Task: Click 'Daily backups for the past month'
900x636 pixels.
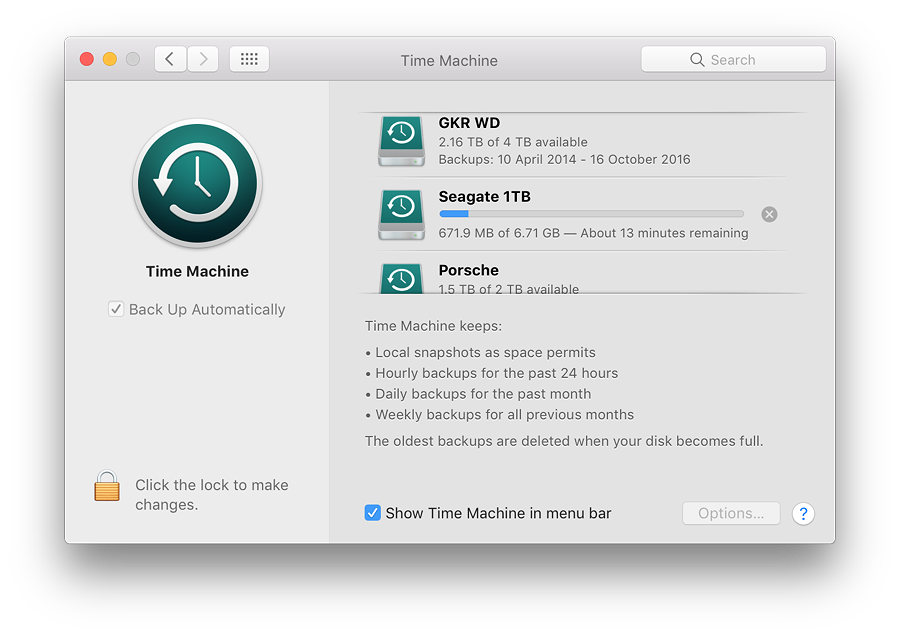Action: pos(483,393)
